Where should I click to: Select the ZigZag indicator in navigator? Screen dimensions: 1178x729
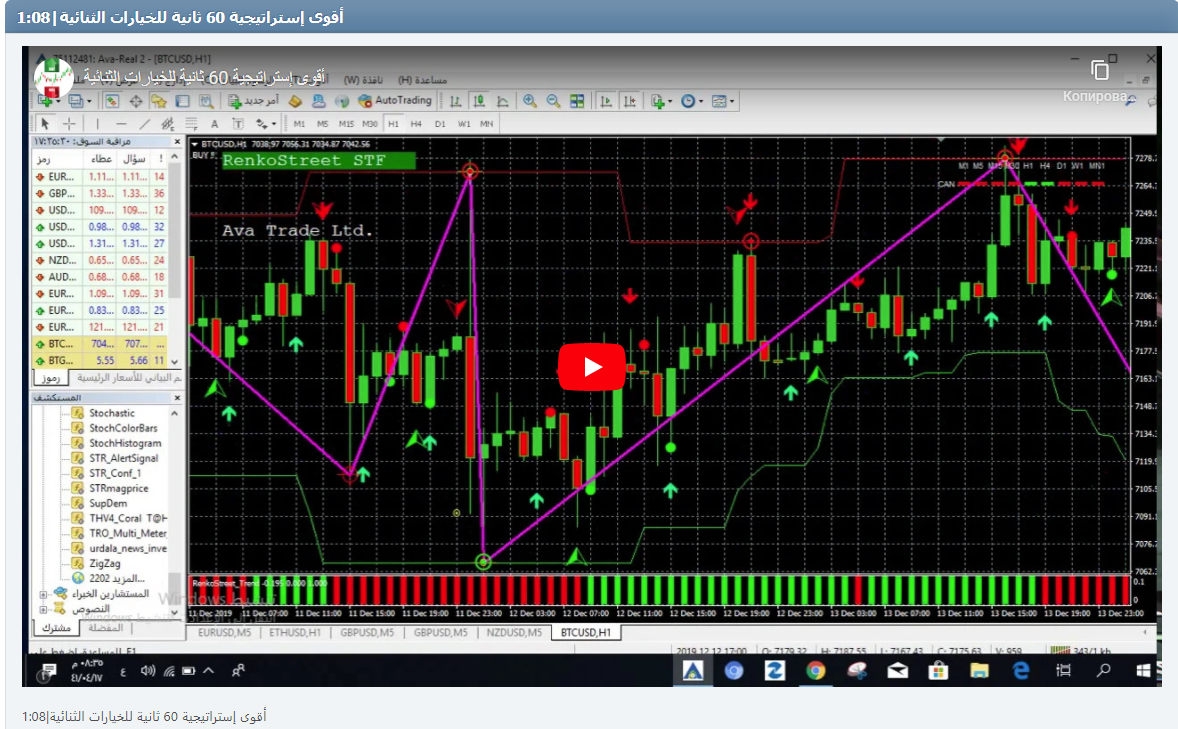tap(105, 563)
